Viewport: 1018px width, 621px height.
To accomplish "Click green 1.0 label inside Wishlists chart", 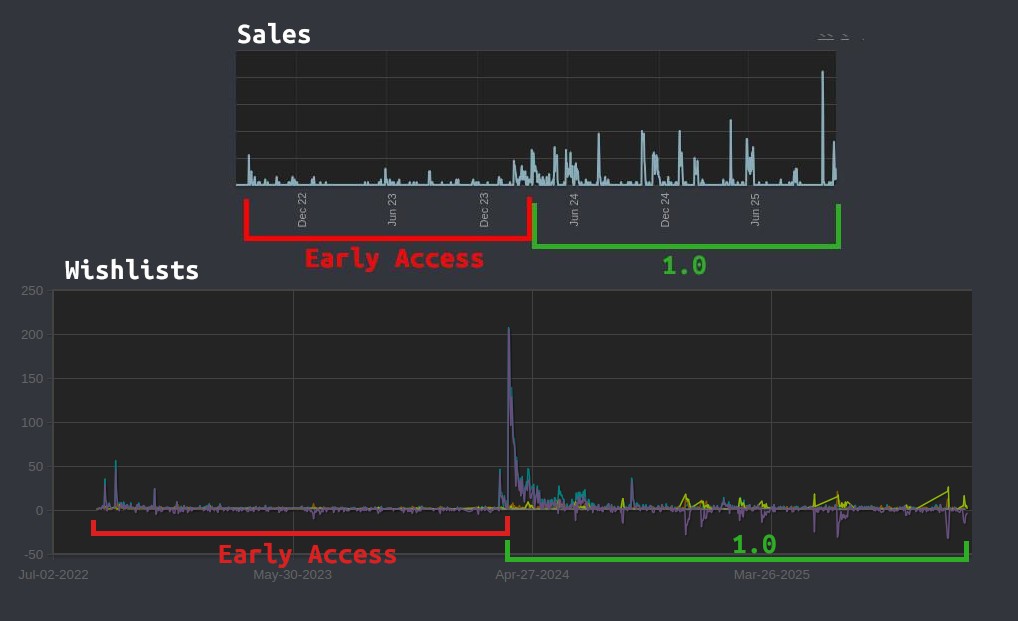I will click(754, 545).
